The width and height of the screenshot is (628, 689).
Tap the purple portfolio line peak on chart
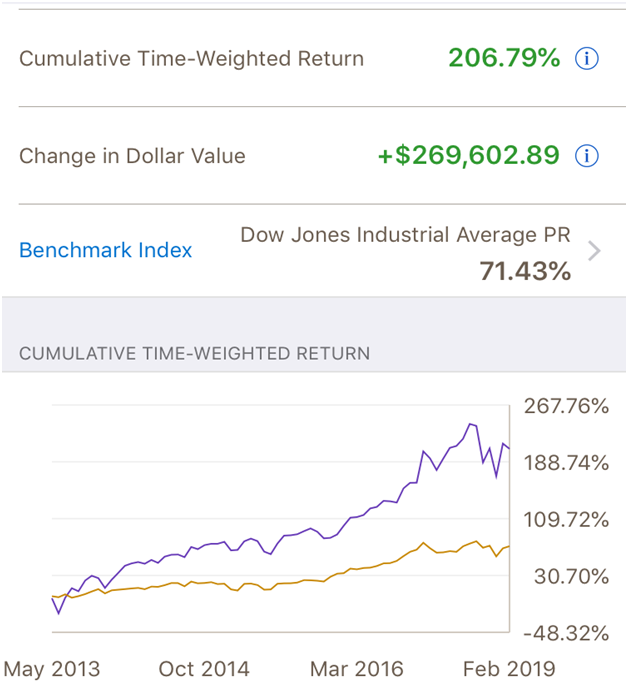pyautogui.click(x=469, y=425)
